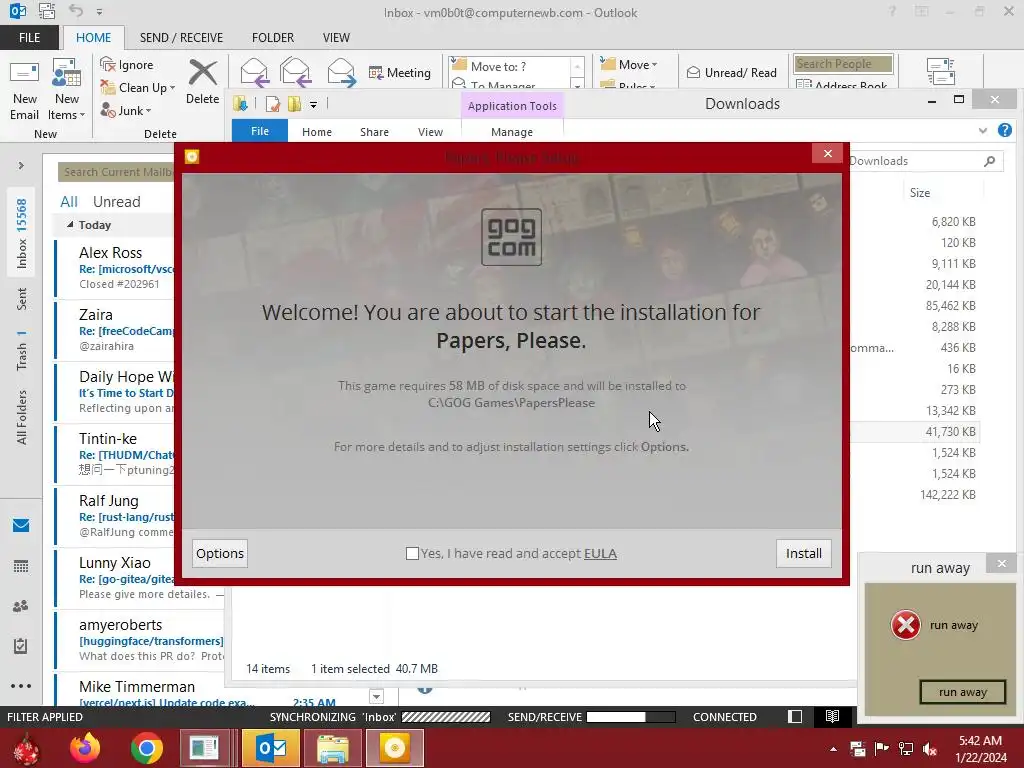The image size is (1024, 768).
Task: Click the Options button in GOG installer
Action: point(220,553)
